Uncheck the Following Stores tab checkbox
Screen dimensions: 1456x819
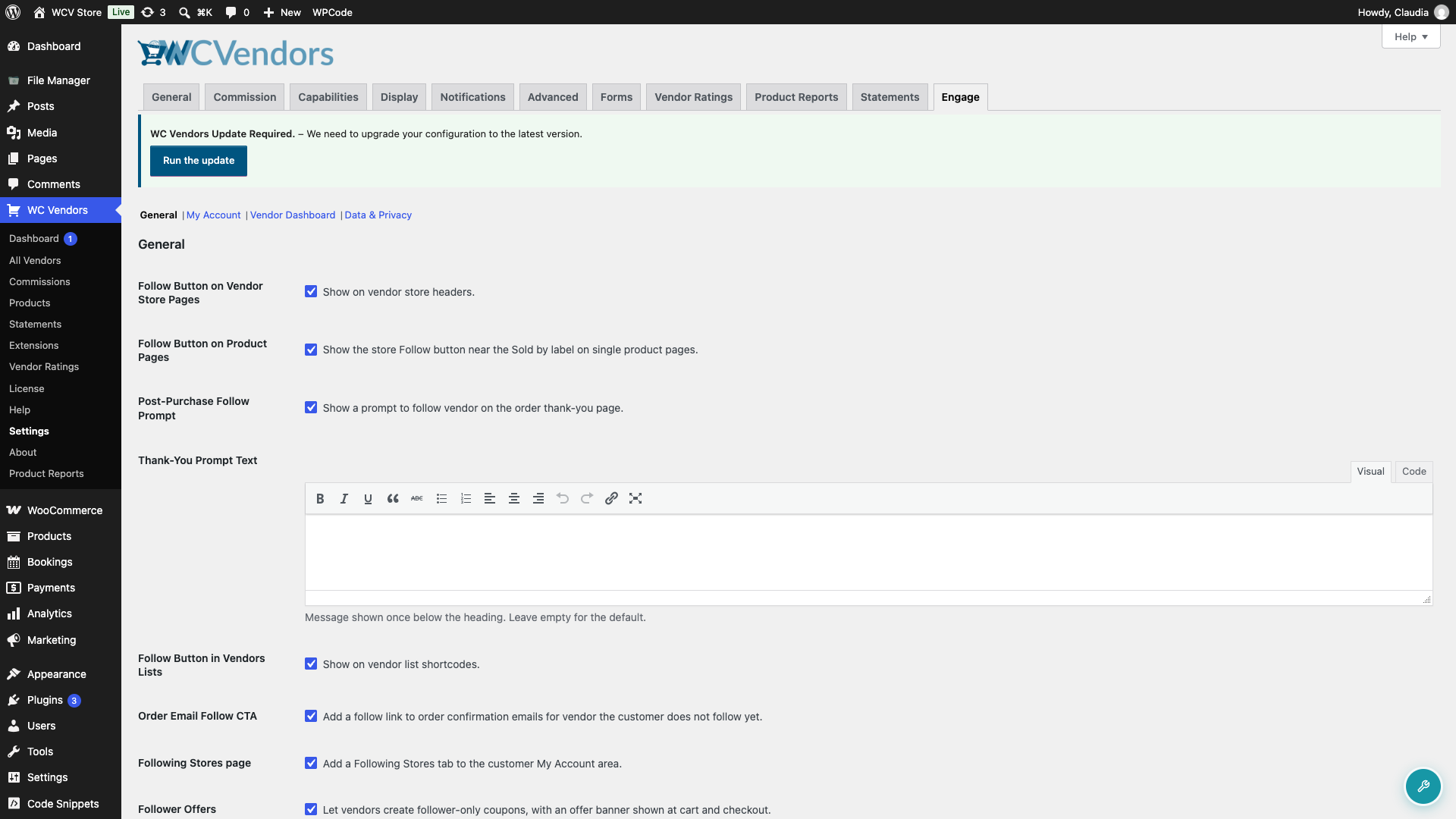click(x=311, y=763)
